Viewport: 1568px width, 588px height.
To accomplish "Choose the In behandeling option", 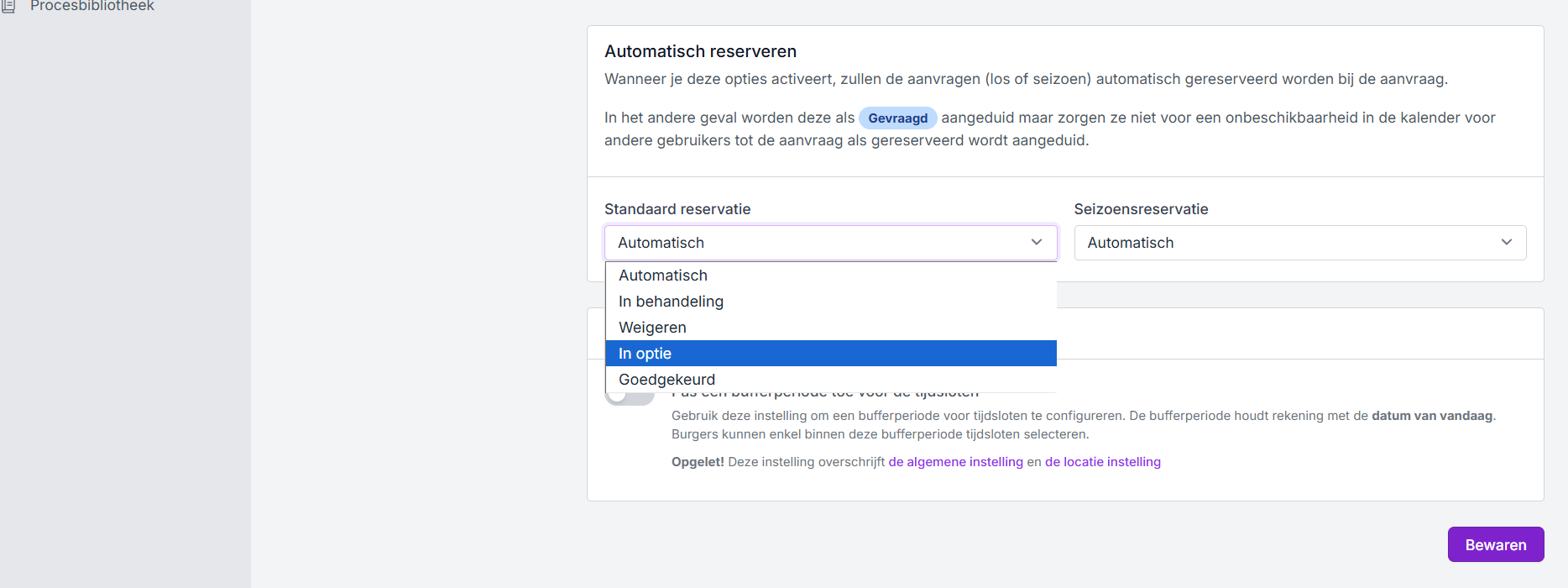I will click(671, 302).
